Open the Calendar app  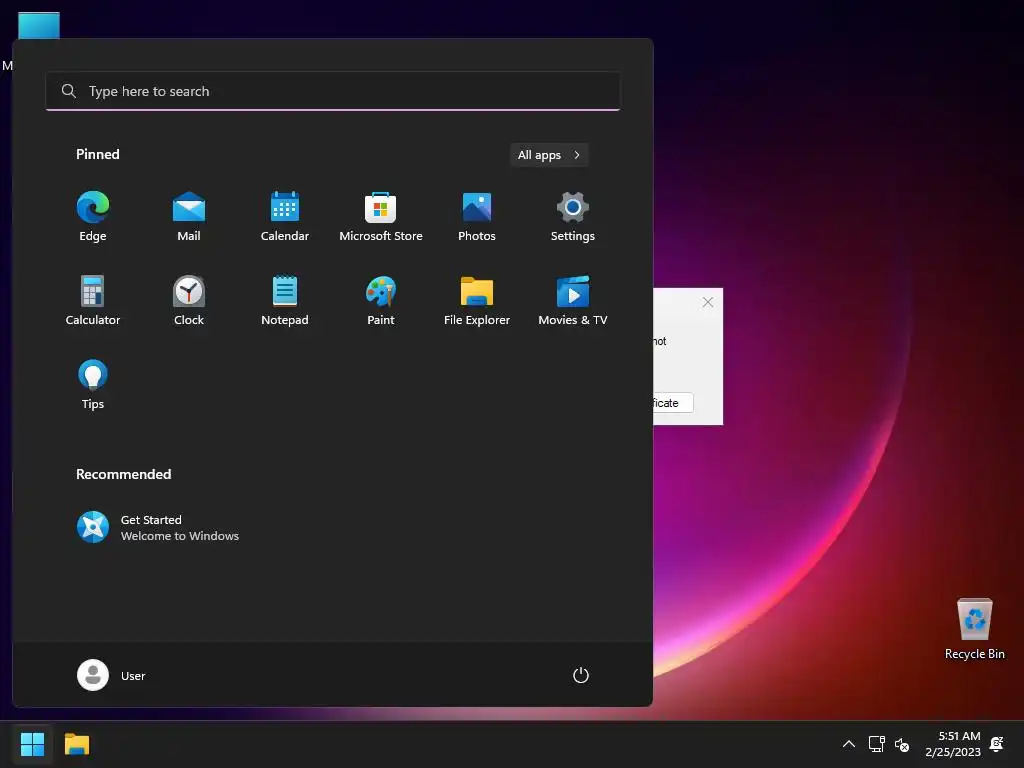point(285,217)
